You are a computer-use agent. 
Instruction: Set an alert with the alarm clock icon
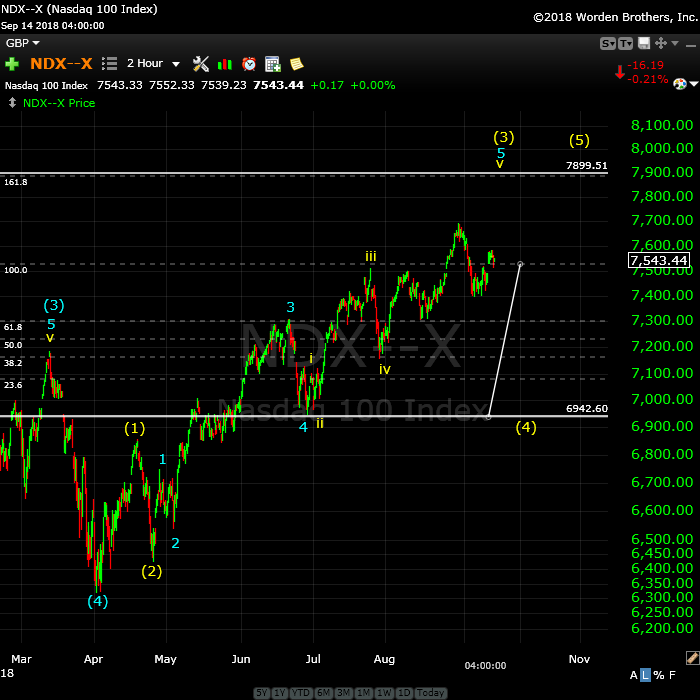click(x=249, y=64)
